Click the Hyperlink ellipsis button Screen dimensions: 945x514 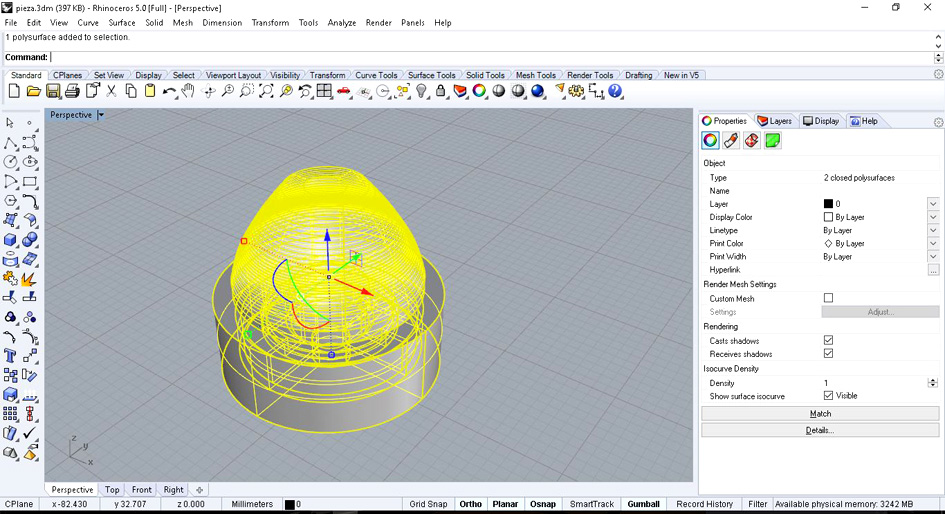[x=933, y=270]
